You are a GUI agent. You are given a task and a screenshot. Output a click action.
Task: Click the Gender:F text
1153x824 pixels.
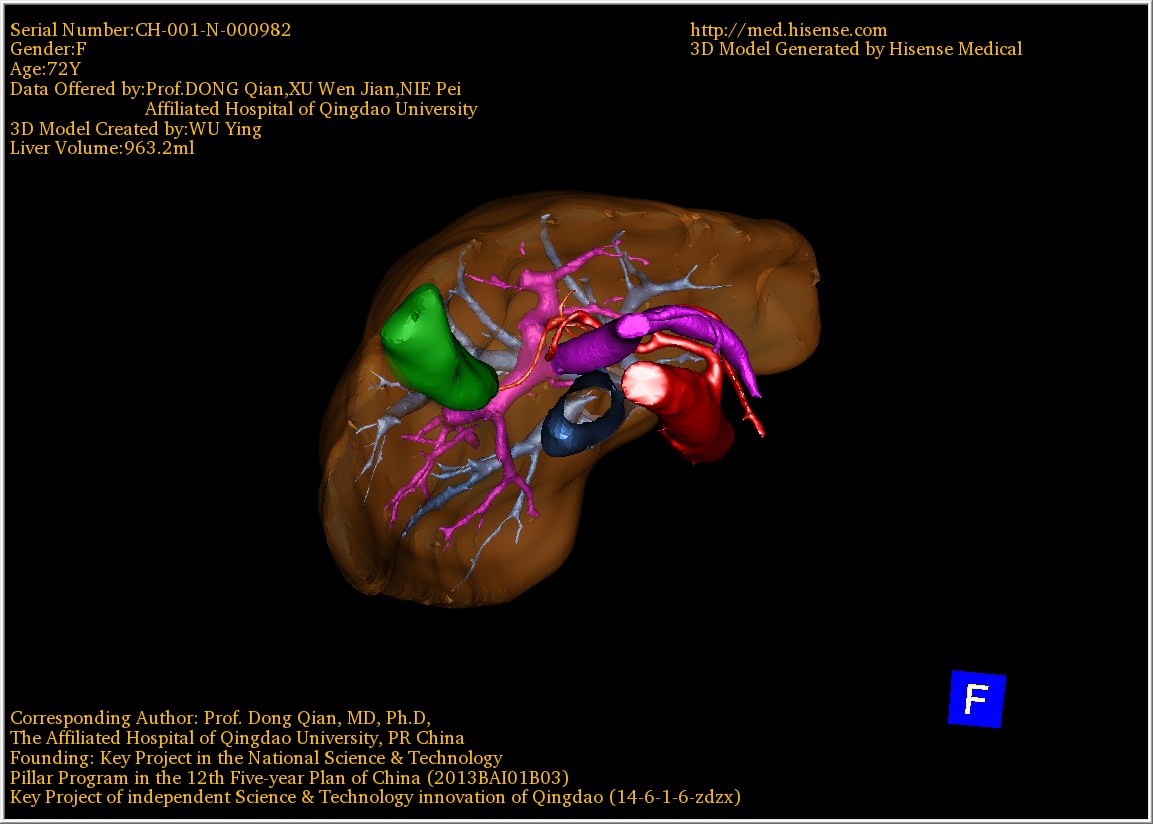pyautogui.click(x=48, y=49)
